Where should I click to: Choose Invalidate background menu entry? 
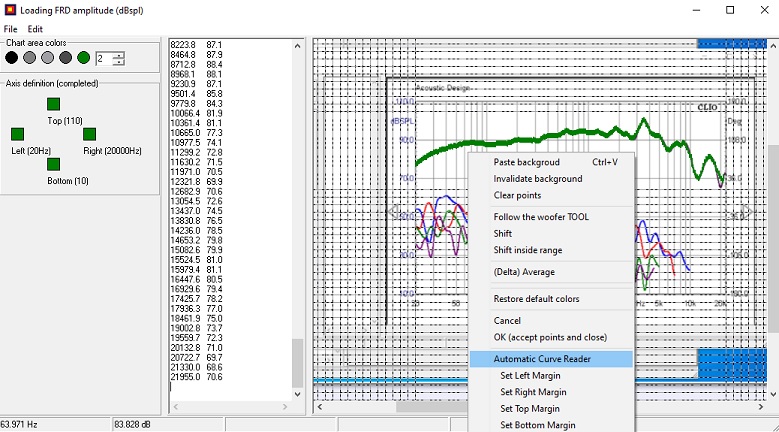[551, 179]
